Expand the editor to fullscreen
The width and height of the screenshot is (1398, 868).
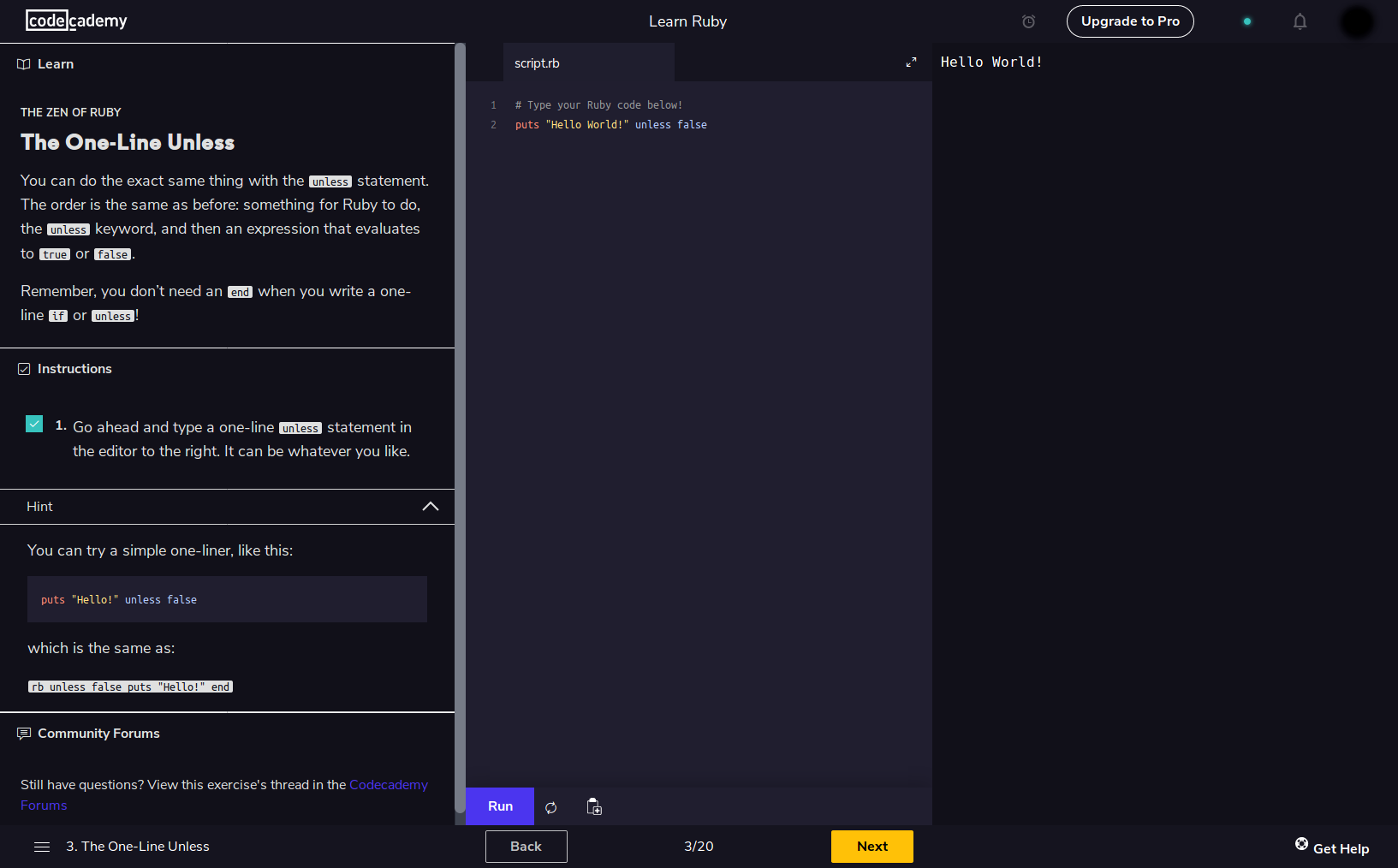click(911, 62)
